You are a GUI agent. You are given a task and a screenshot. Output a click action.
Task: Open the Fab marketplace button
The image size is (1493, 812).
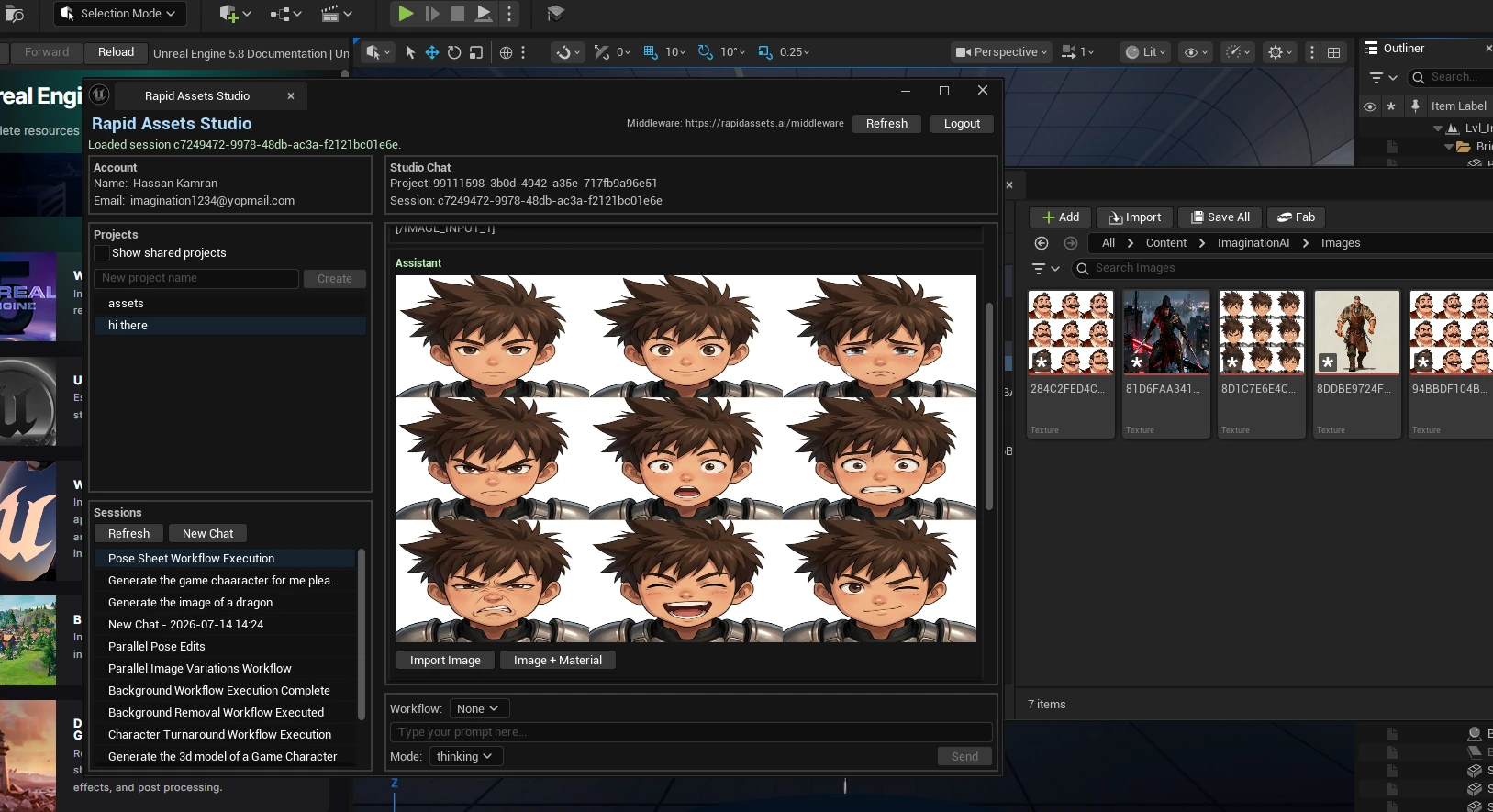click(1296, 217)
